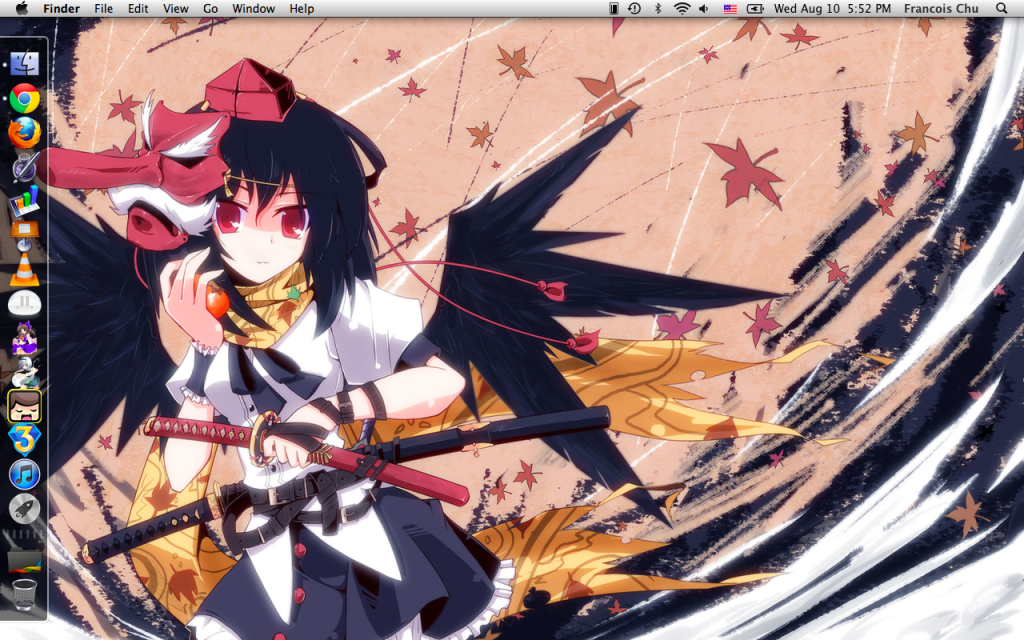
Task: Open the Finder application menu
Action: (61, 8)
